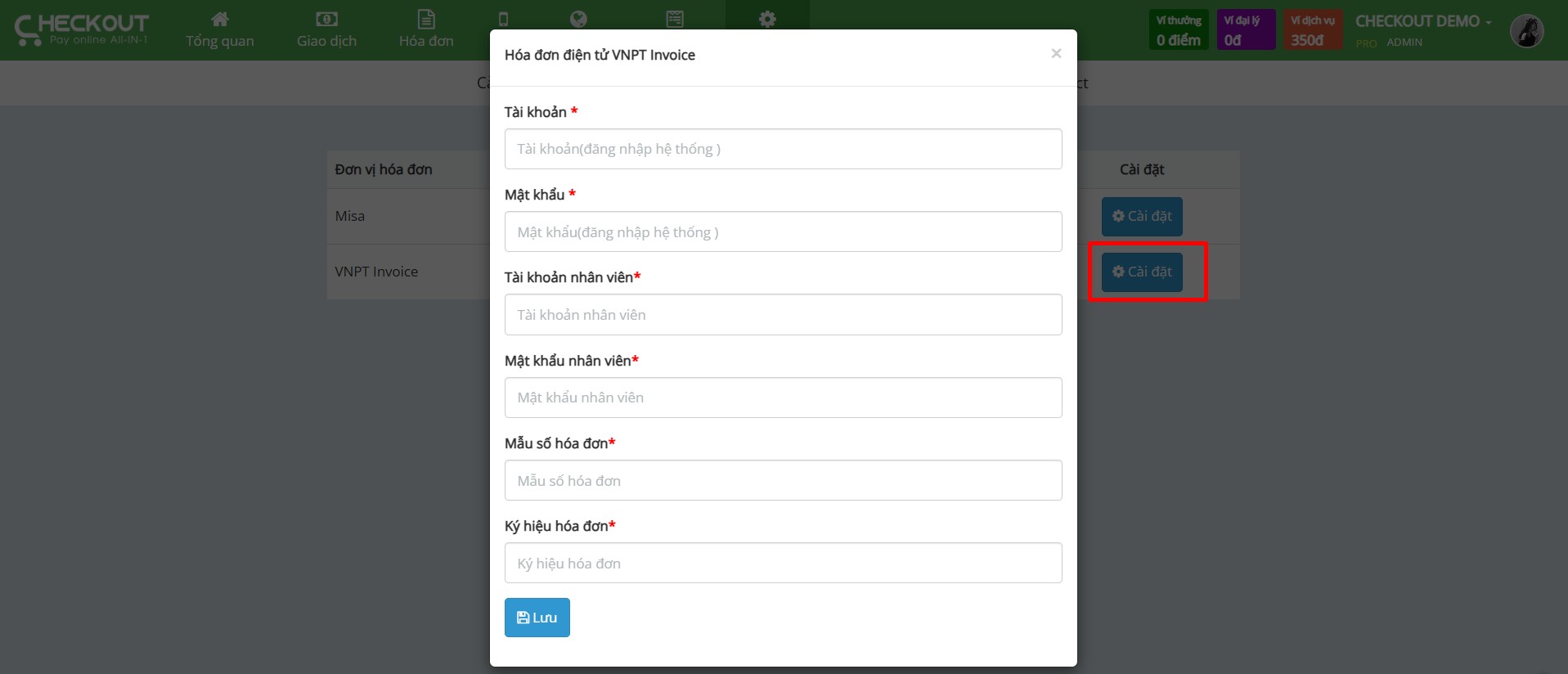Go to Tổng quan home icon
Screen dimensions: 1568x674
pyautogui.click(x=220, y=19)
